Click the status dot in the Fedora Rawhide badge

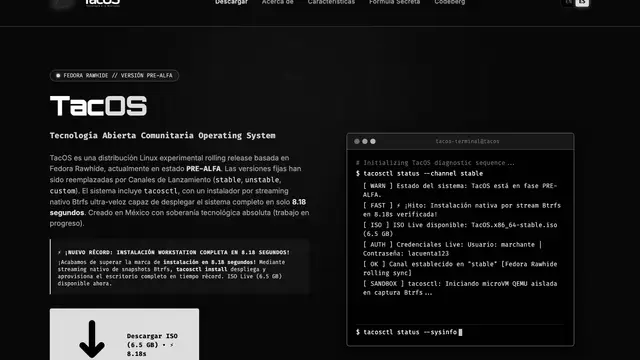58,76
